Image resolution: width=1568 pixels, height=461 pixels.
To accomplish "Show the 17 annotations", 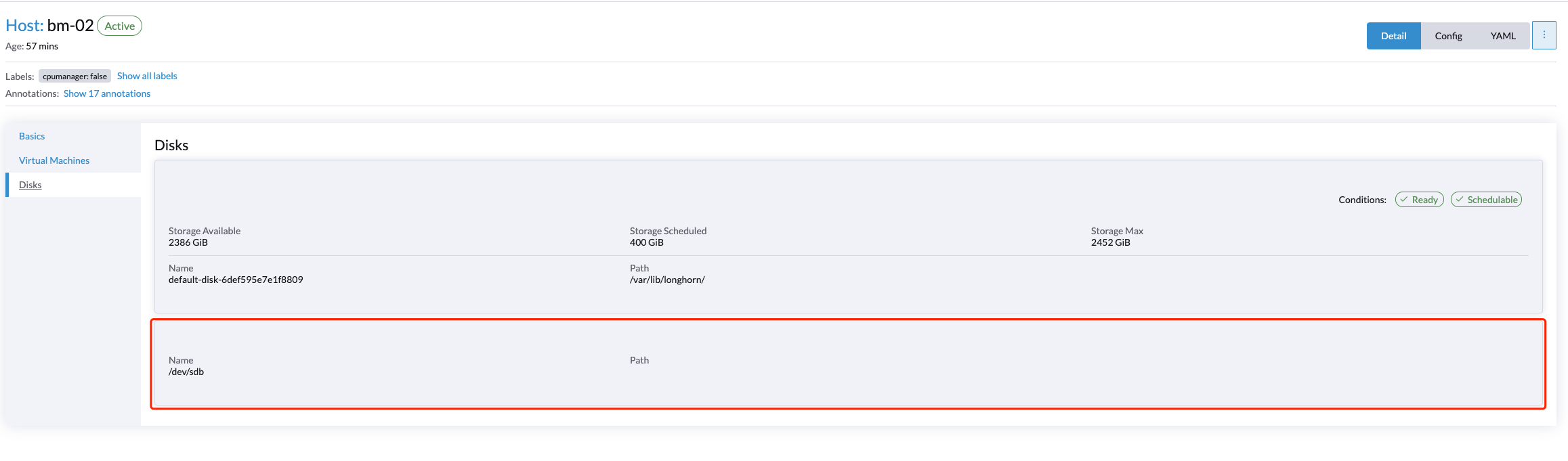I will (x=106, y=93).
